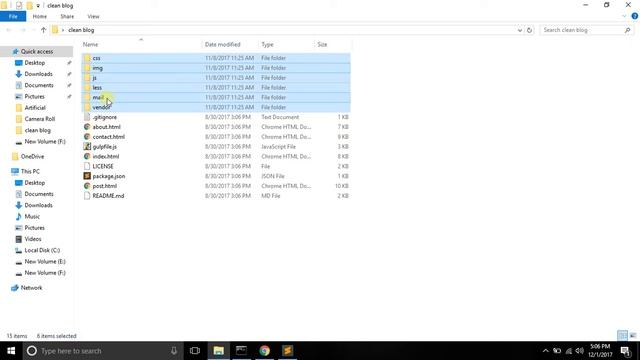
Task: Switch to large icons view layout
Action: [633, 336]
